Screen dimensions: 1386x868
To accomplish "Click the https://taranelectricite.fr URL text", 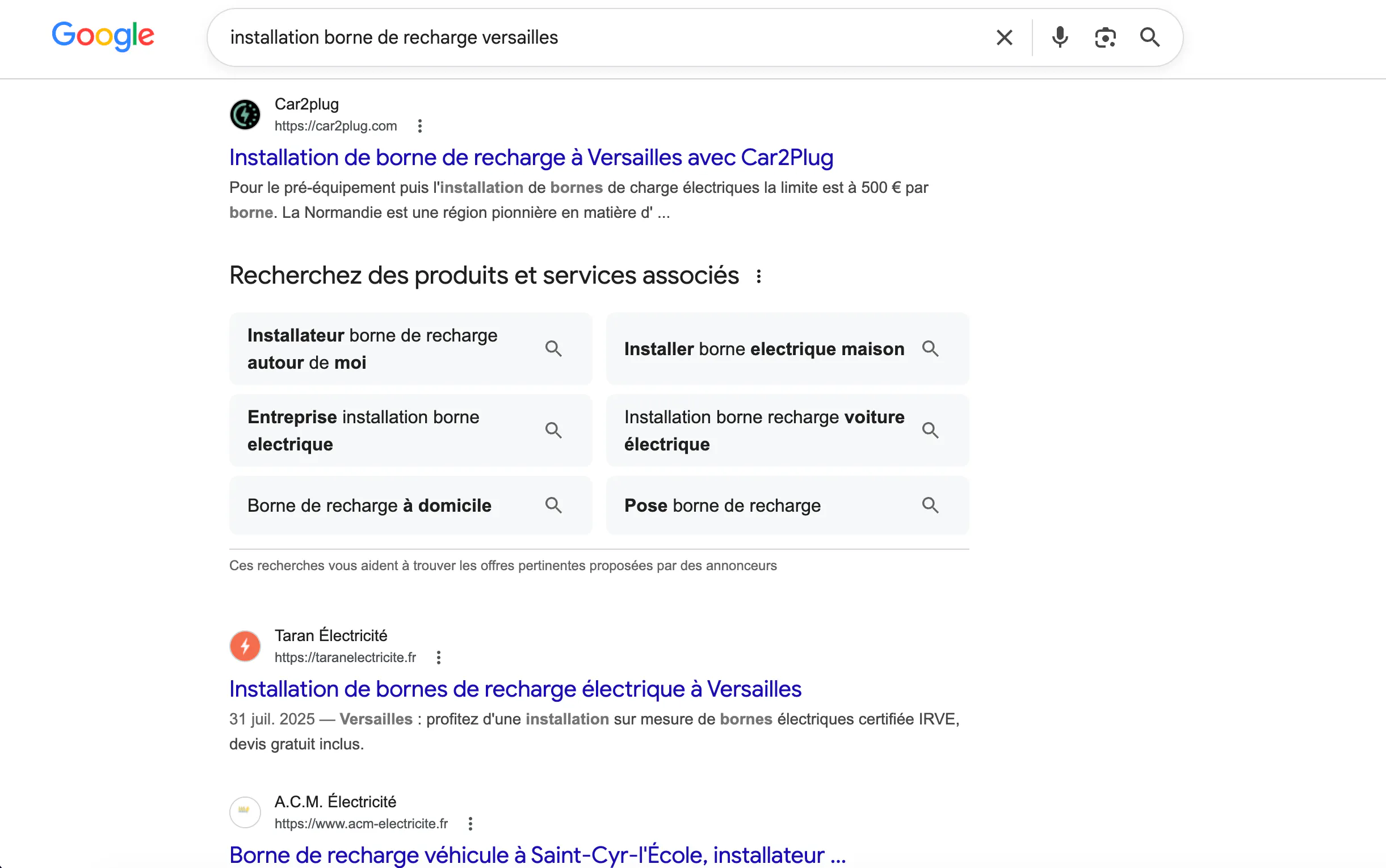I will tap(345, 658).
